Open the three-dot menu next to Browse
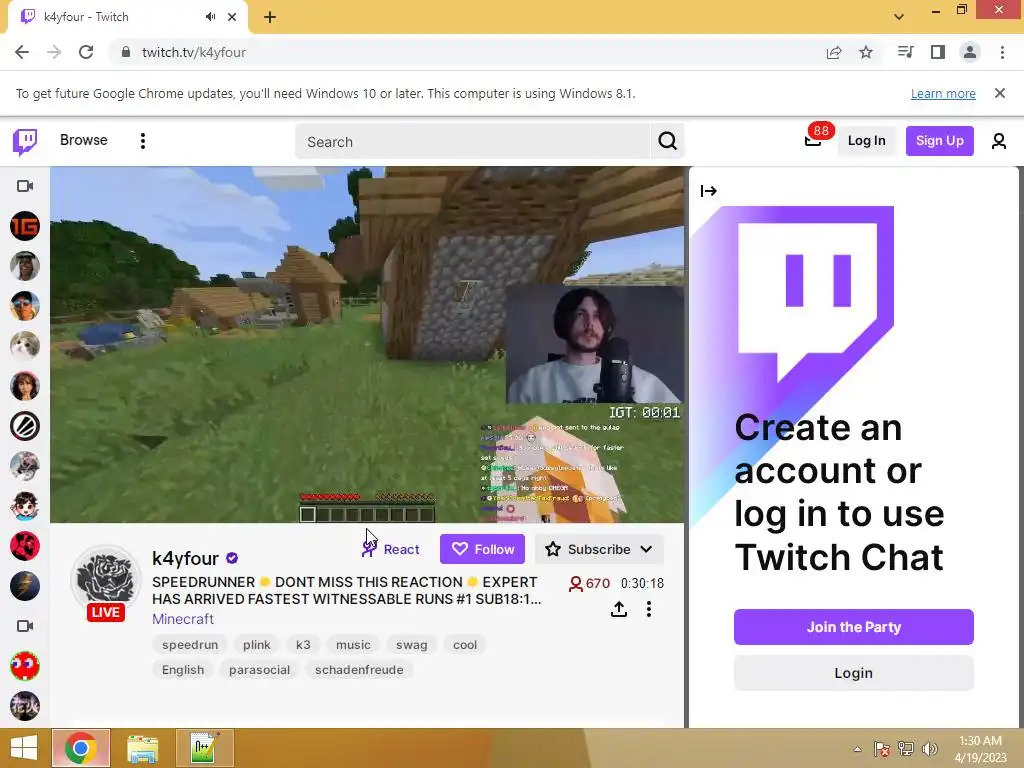 [142, 141]
